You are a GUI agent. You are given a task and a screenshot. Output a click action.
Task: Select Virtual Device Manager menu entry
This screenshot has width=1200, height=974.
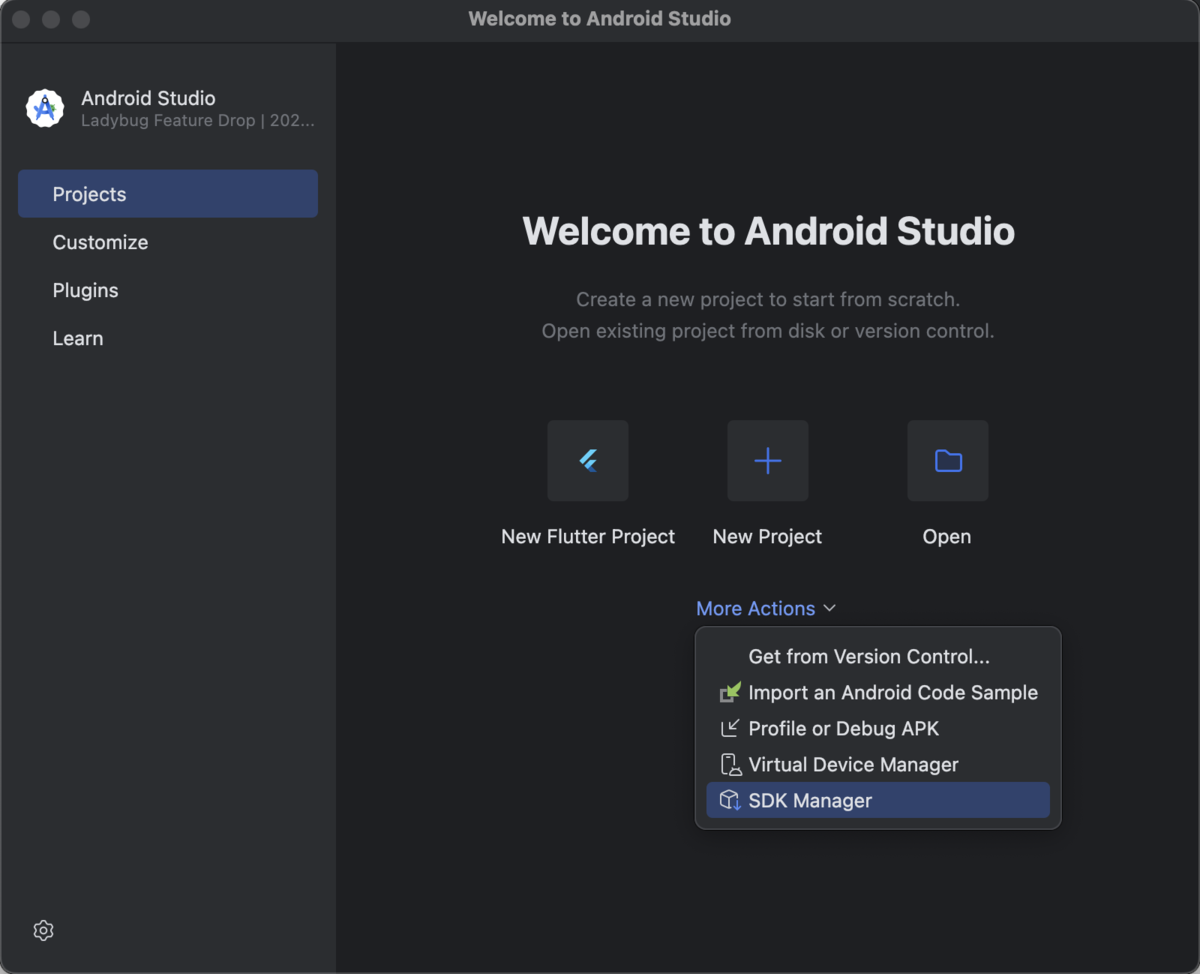click(878, 764)
